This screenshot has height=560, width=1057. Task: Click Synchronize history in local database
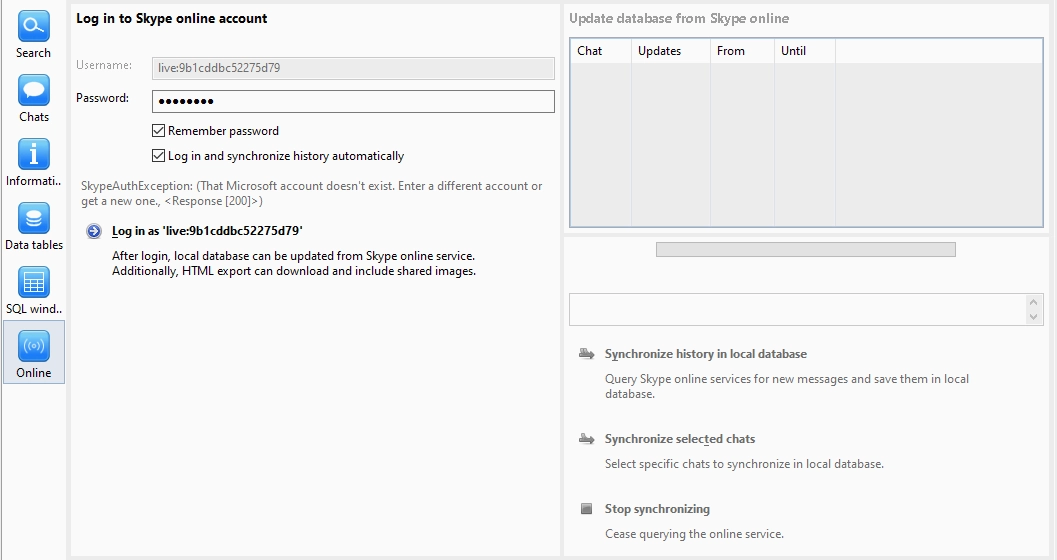(x=705, y=354)
